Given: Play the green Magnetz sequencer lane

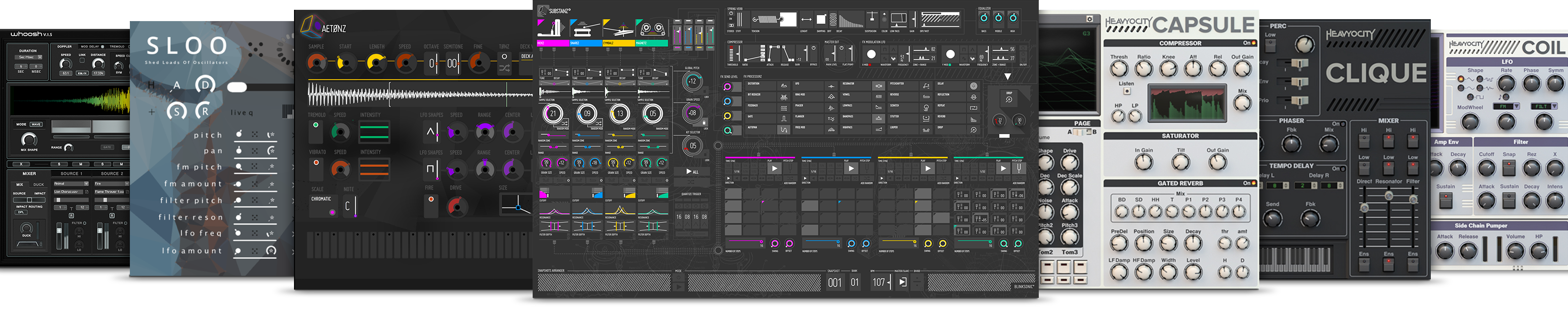Looking at the screenshot, I should point(1004,169).
